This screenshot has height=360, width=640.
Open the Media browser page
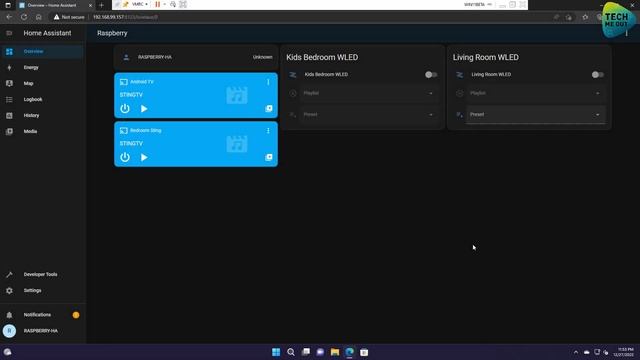pyautogui.click(x=42, y=131)
